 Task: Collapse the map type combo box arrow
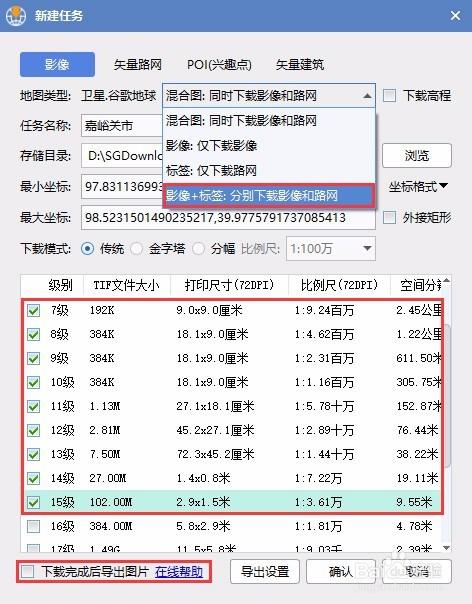point(367,96)
